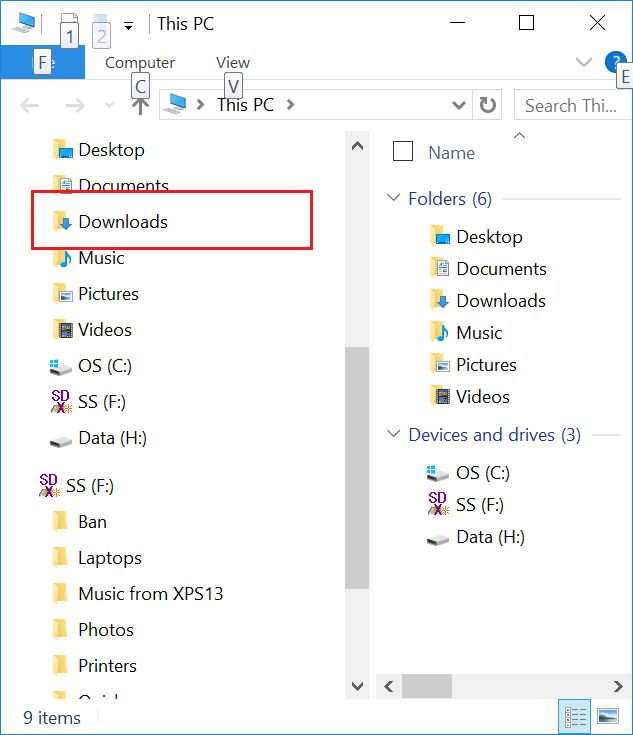Viewport: 633px width, 735px height.
Task: Switch to the View ribbon tab
Action: (x=233, y=62)
